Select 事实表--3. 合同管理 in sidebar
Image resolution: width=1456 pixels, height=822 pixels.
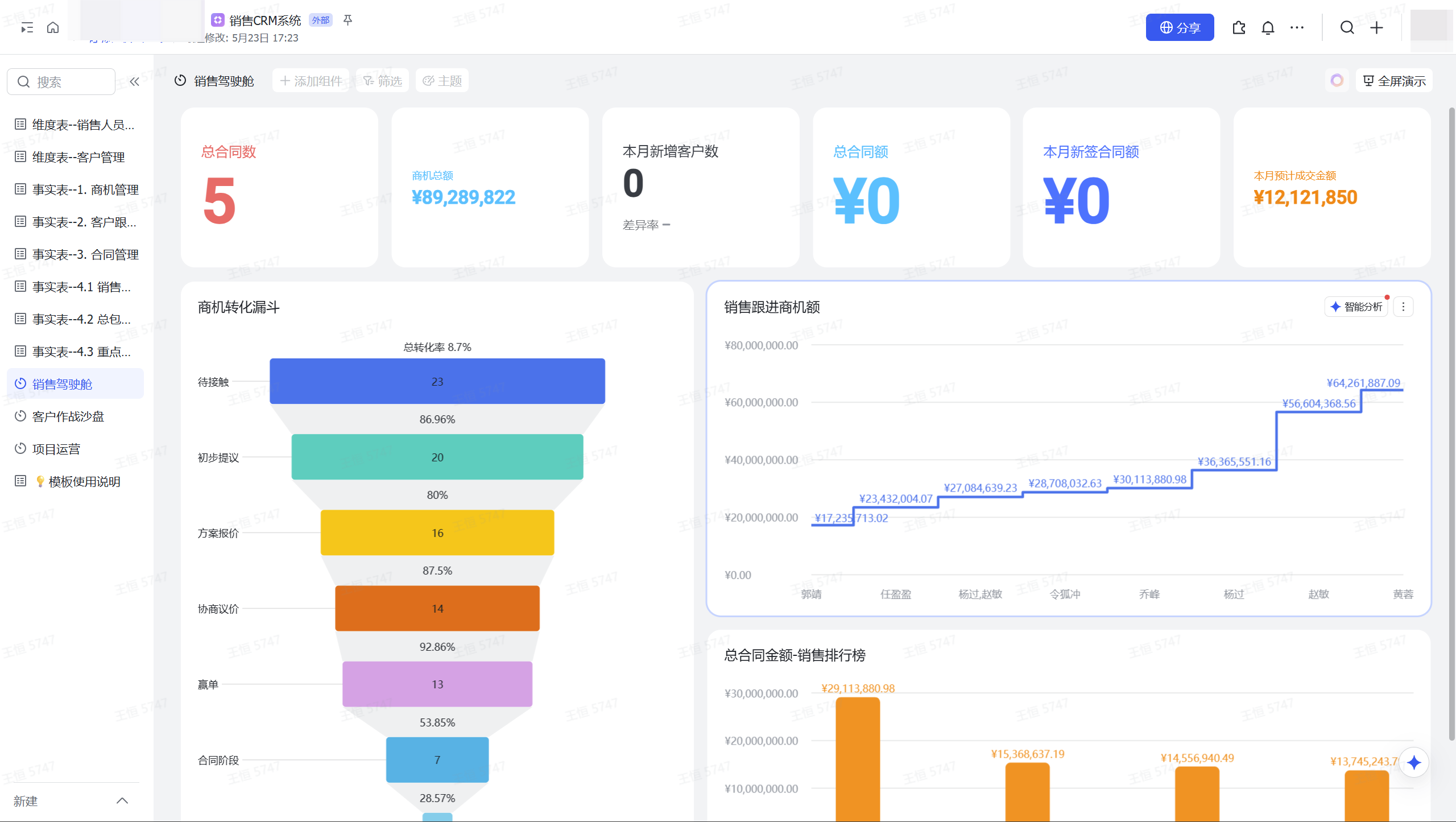point(85,254)
